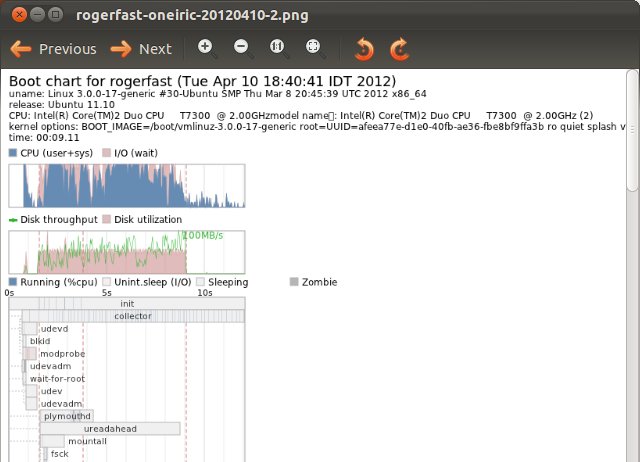Viewport: 640px width, 462px height.
Task: Click the Zombie legend swatch
Action: pyautogui.click(x=294, y=282)
